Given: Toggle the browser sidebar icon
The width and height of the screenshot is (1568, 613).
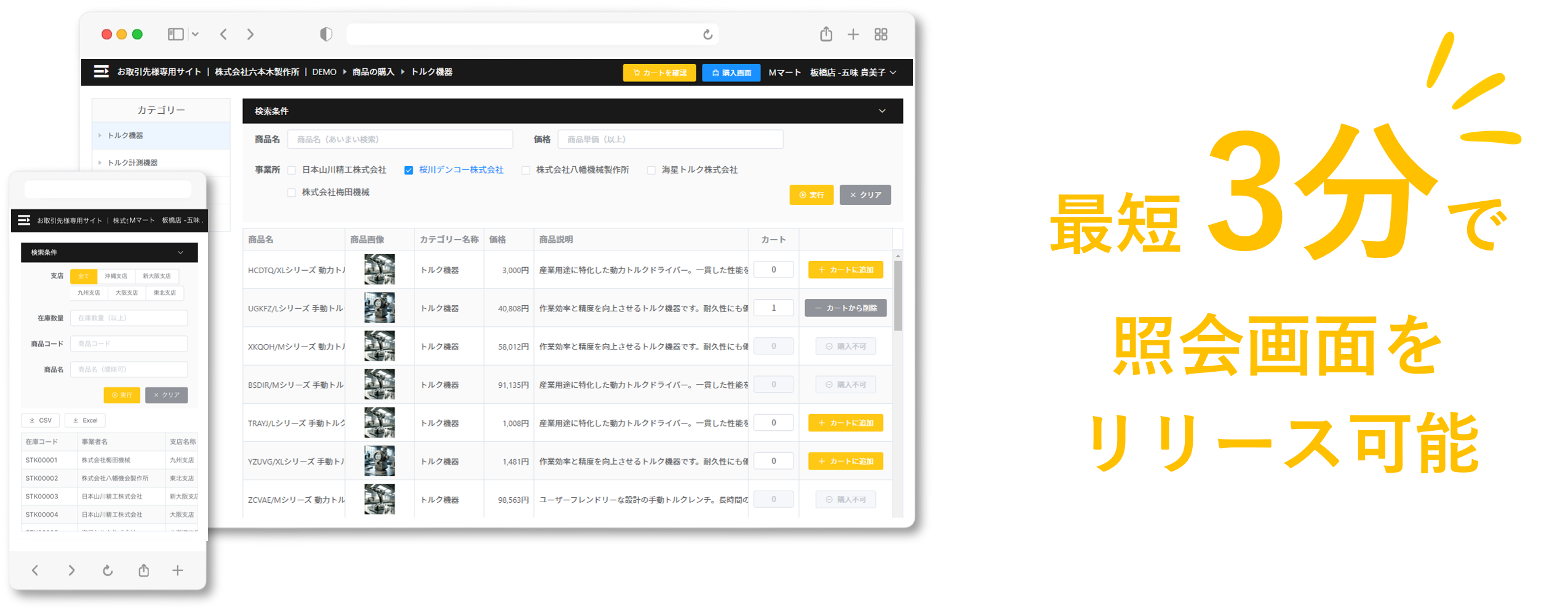Looking at the screenshot, I should click(175, 34).
